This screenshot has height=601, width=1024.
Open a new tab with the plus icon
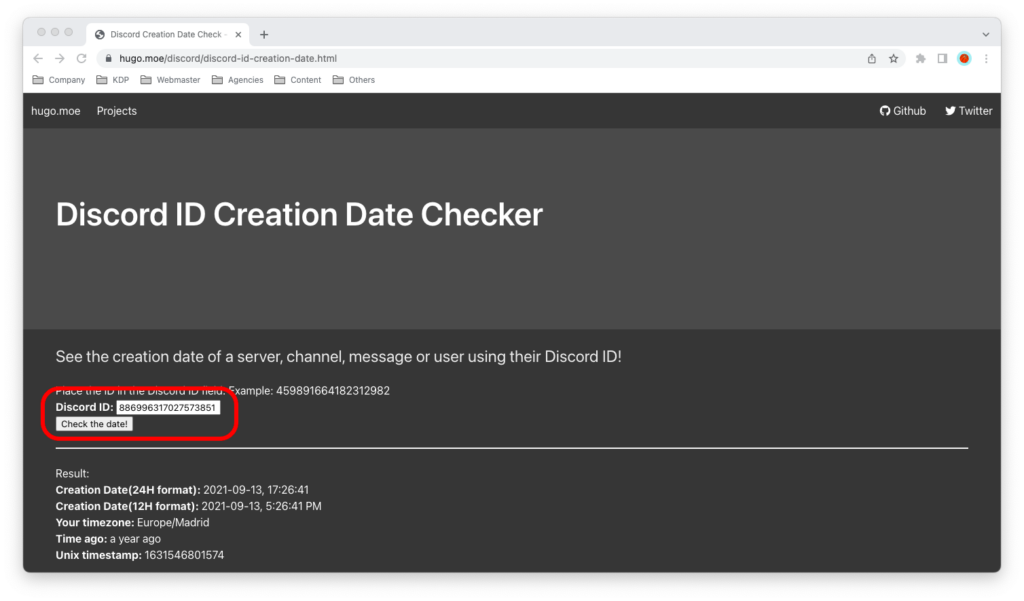coord(264,35)
